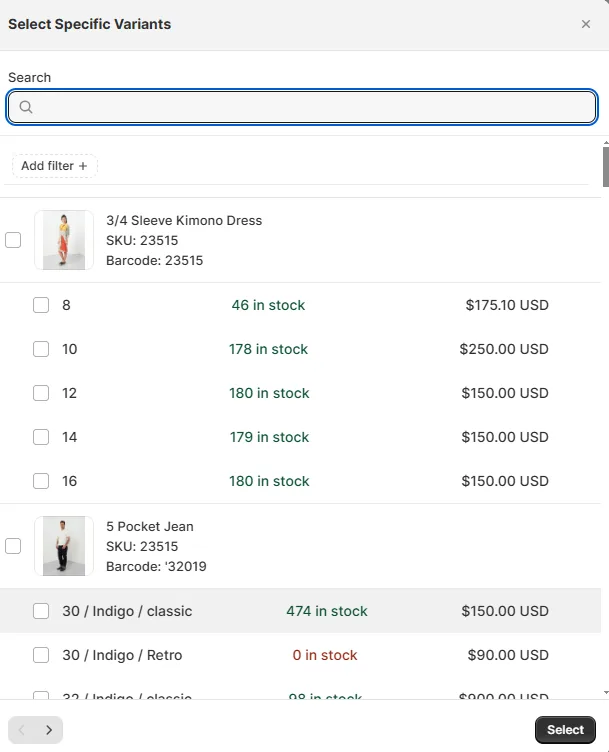Open the 3/4 Sleeve Kimono Dress thumbnail
Screen dimensions: 609x752
click(64, 240)
